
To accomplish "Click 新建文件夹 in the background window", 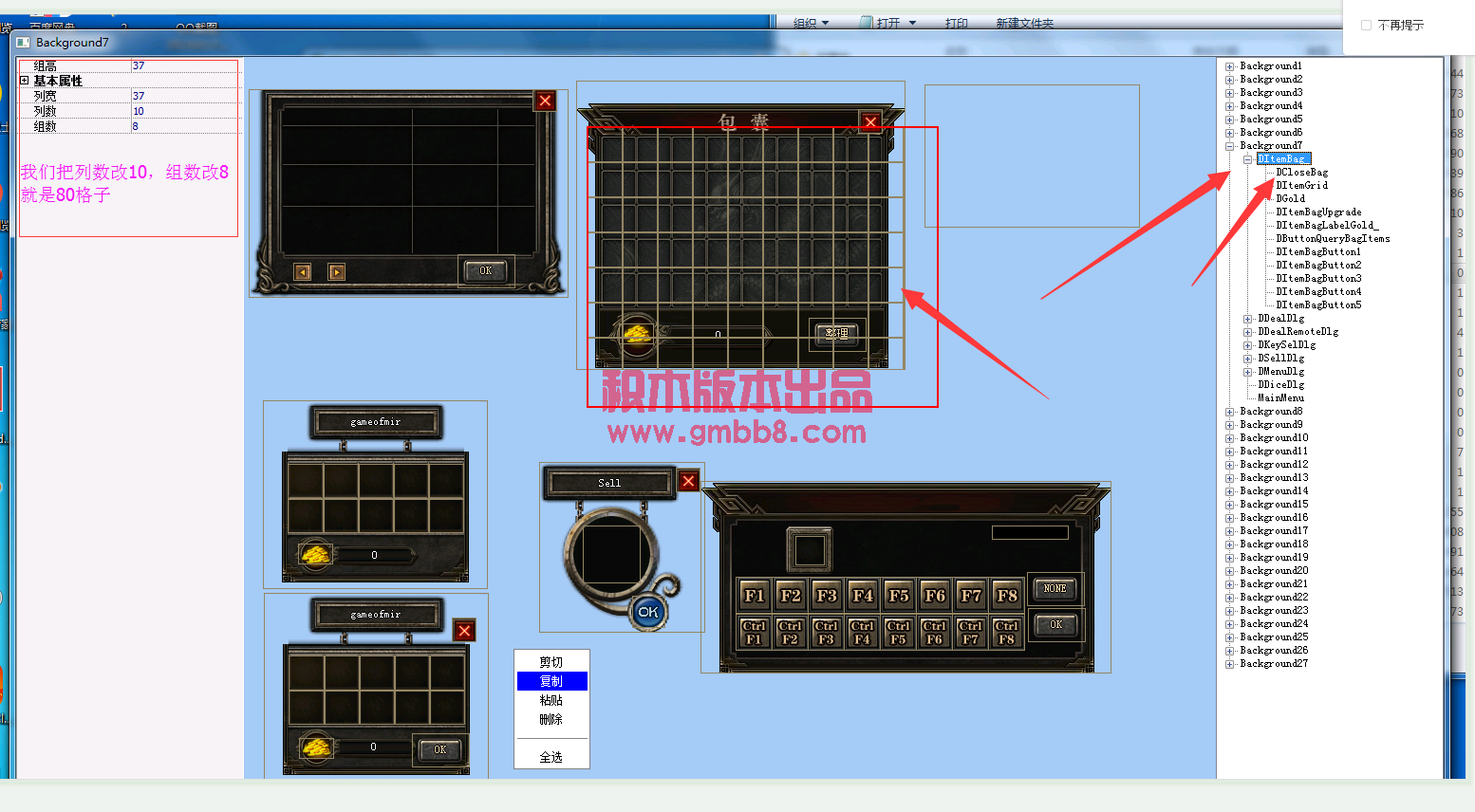I will pyautogui.click(x=1025, y=24).
